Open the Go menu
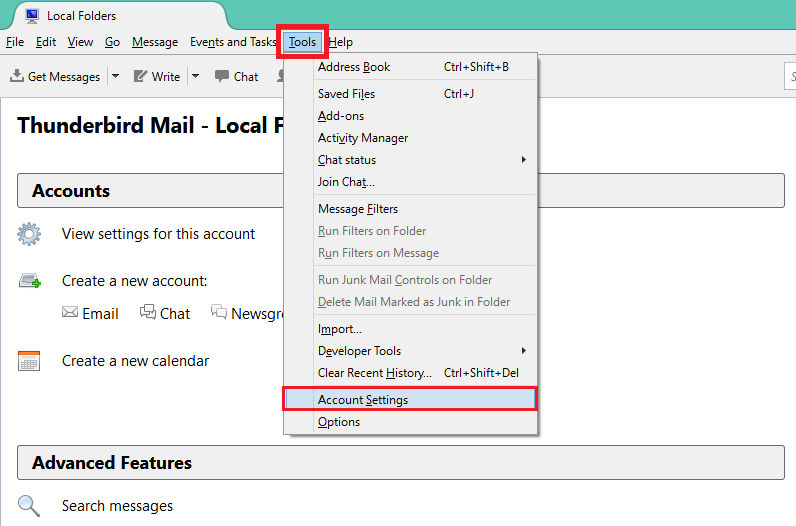The image size is (796, 526). click(112, 42)
